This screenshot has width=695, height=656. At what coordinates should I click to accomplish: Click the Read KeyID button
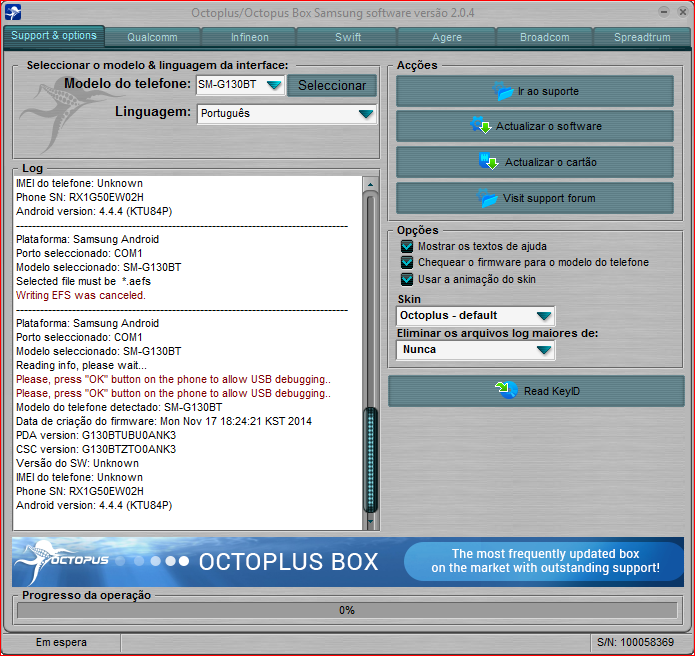pos(536,391)
